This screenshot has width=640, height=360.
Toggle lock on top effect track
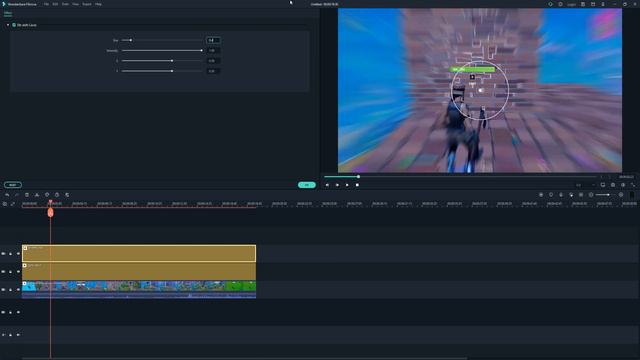coord(11,253)
